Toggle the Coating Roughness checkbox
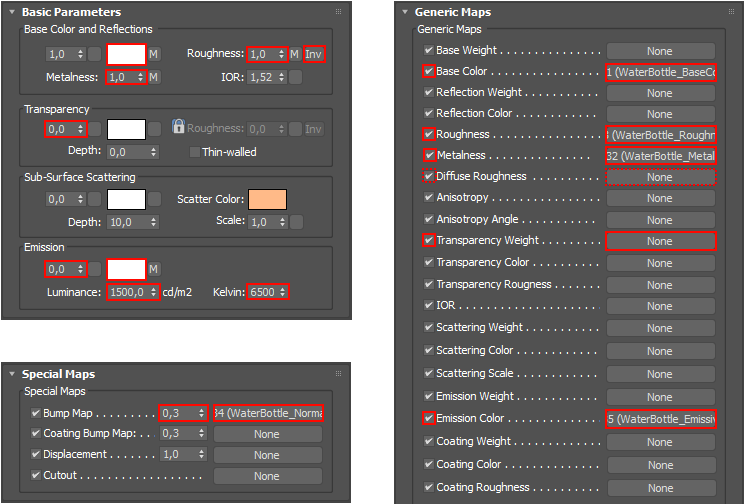Screen dimensions: 744x504 coord(429,487)
